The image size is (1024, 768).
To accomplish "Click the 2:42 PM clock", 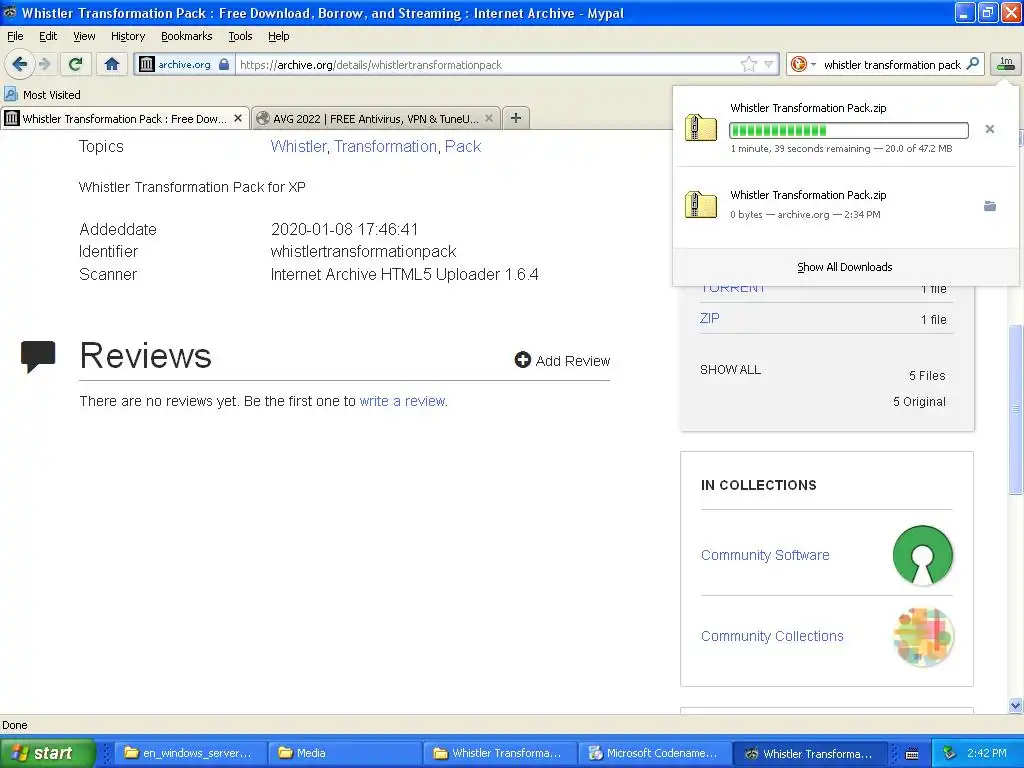I will click(x=987, y=753).
